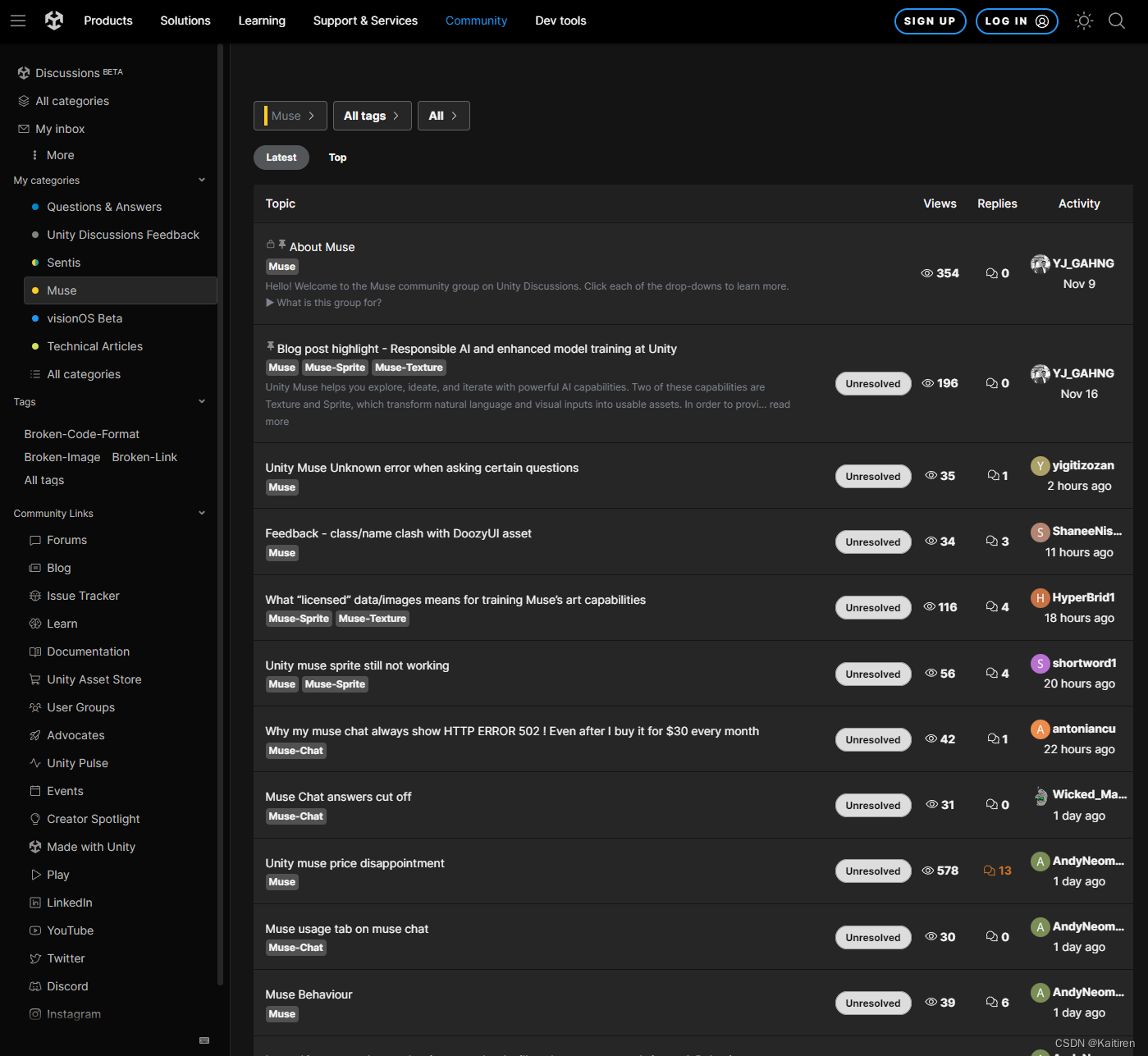The height and width of the screenshot is (1056, 1148).
Task: Click the 13 replies count on price disappointment
Action: tap(997, 871)
